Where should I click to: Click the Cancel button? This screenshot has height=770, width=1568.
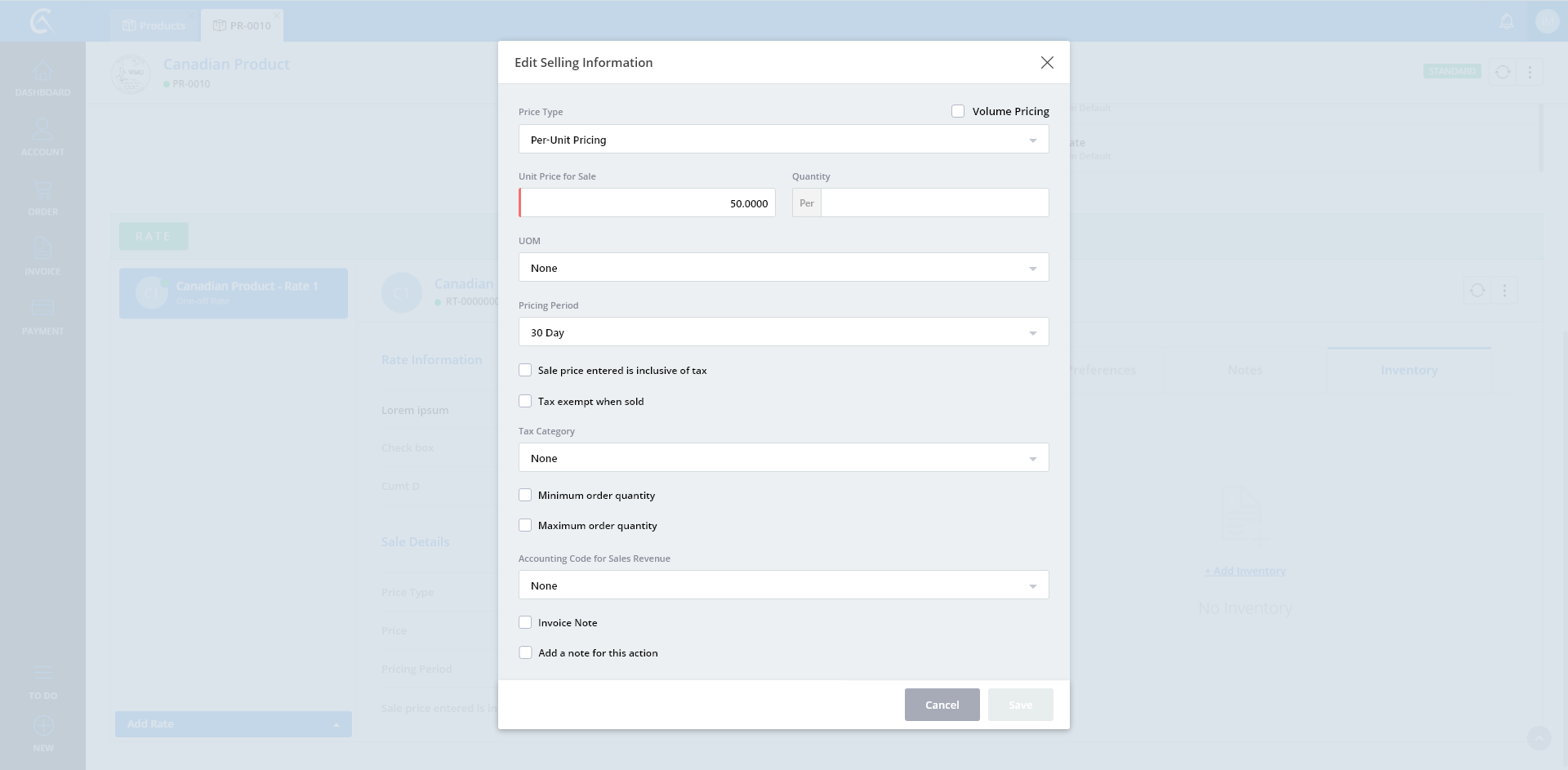942,705
